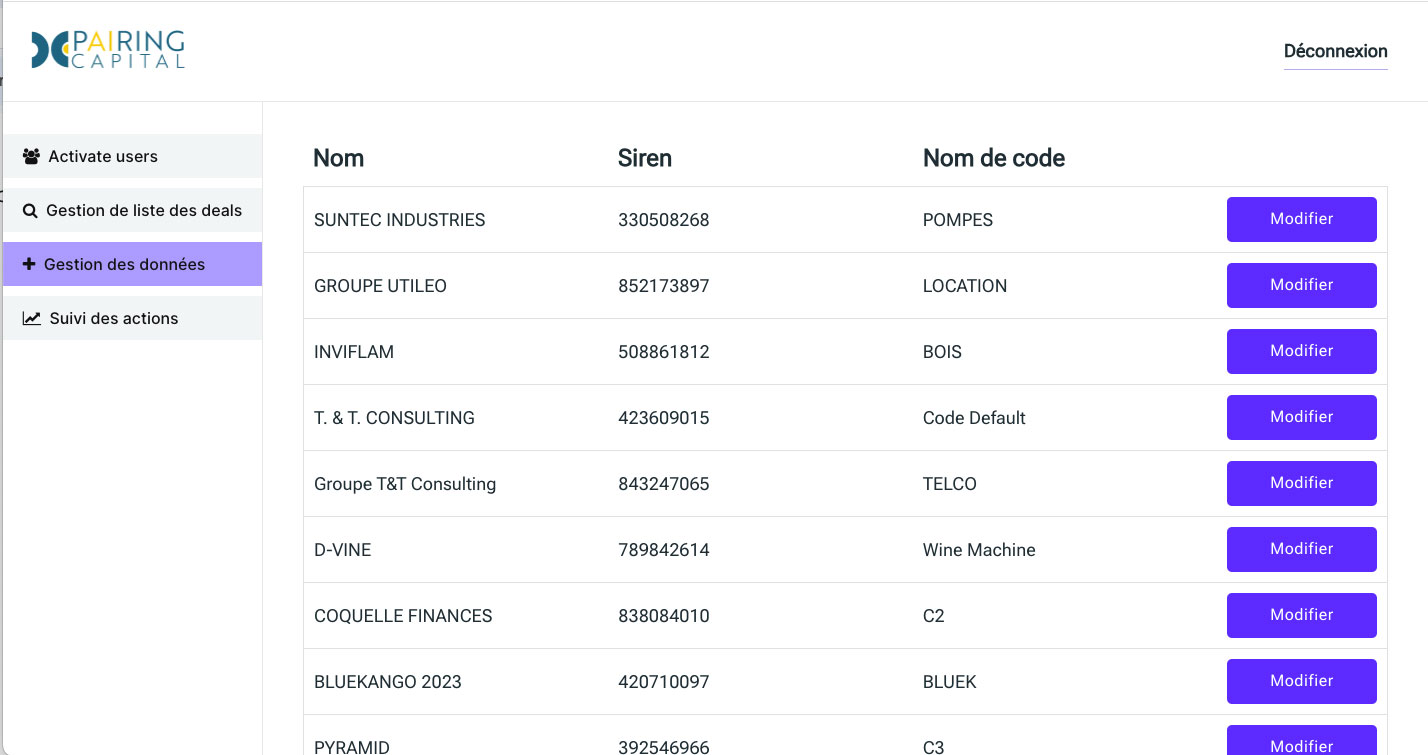Click the plus icon beside Gestion des données
The image size is (1428, 755).
coord(29,264)
